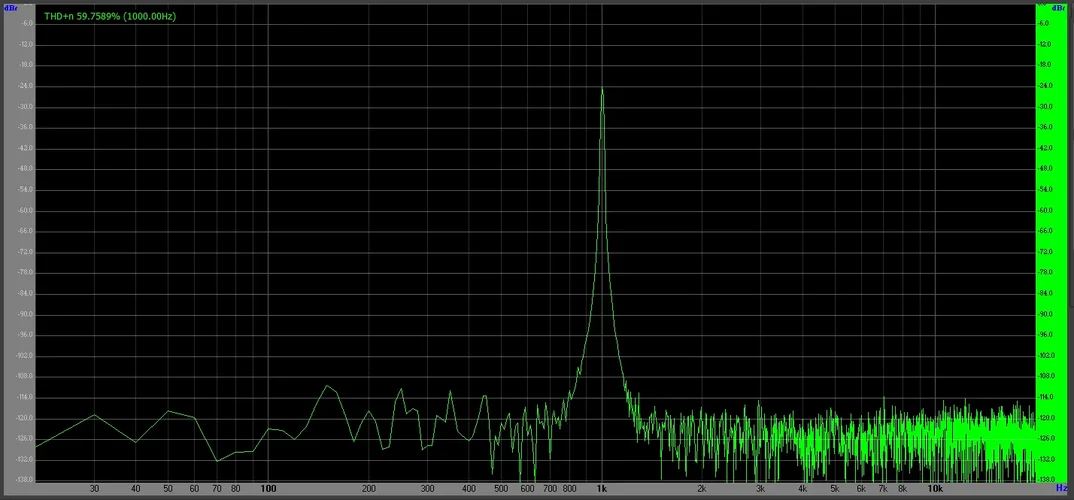Click -24.0 on the black-background dBr scale
Image resolution: width=1074 pixels, height=500 pixels.
pyautogui.click(x=27, y=86)
